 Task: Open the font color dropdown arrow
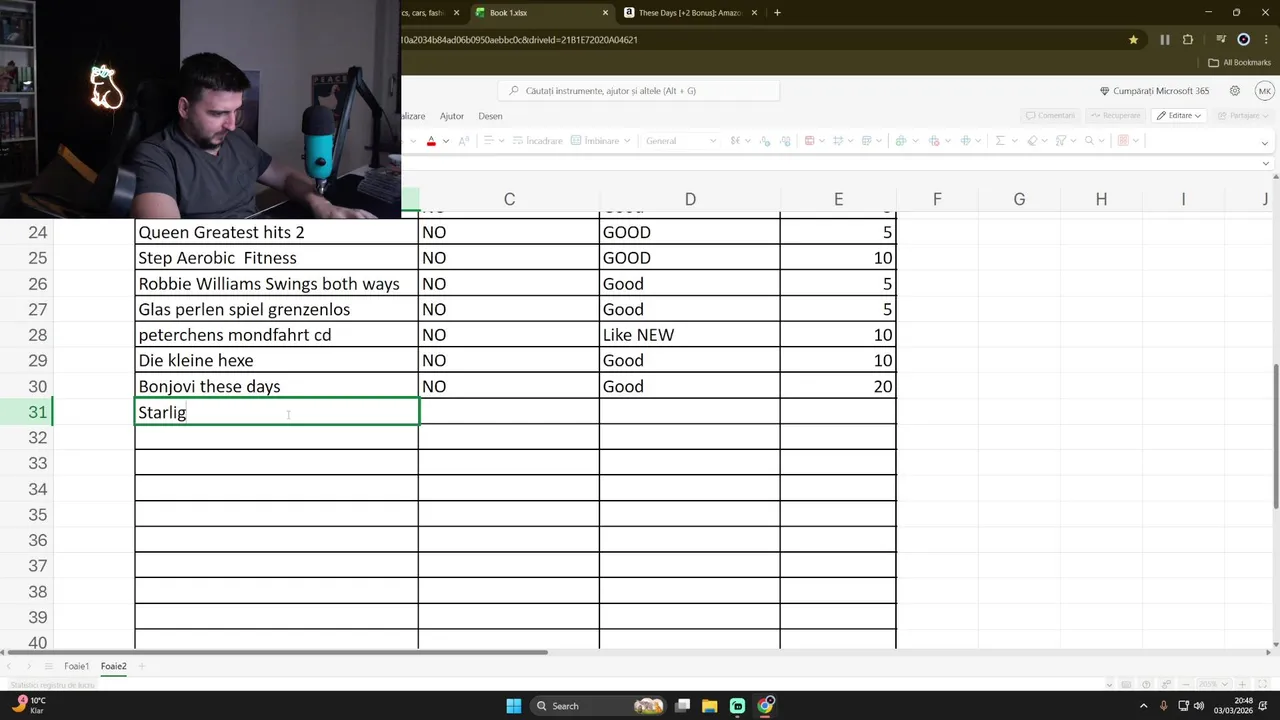point(446,141)
